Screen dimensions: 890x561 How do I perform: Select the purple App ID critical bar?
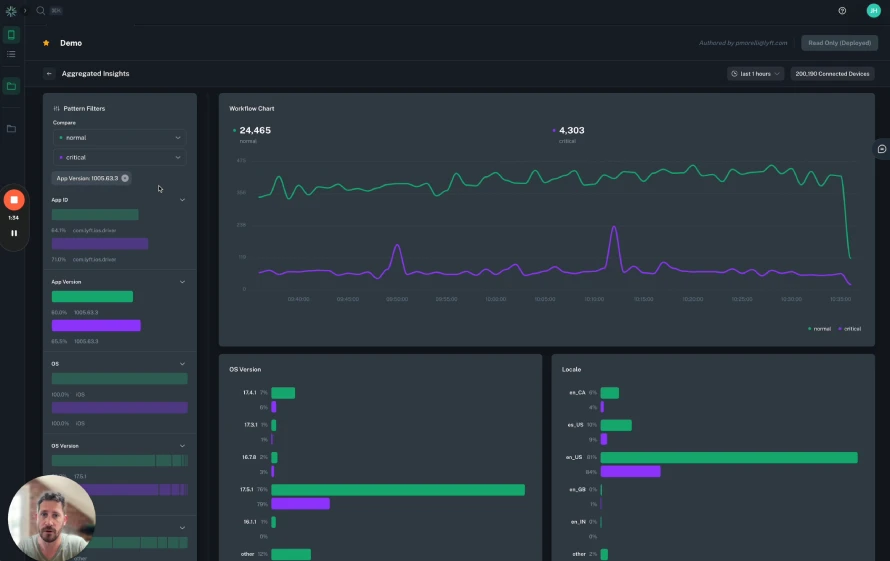coord(100,244)
